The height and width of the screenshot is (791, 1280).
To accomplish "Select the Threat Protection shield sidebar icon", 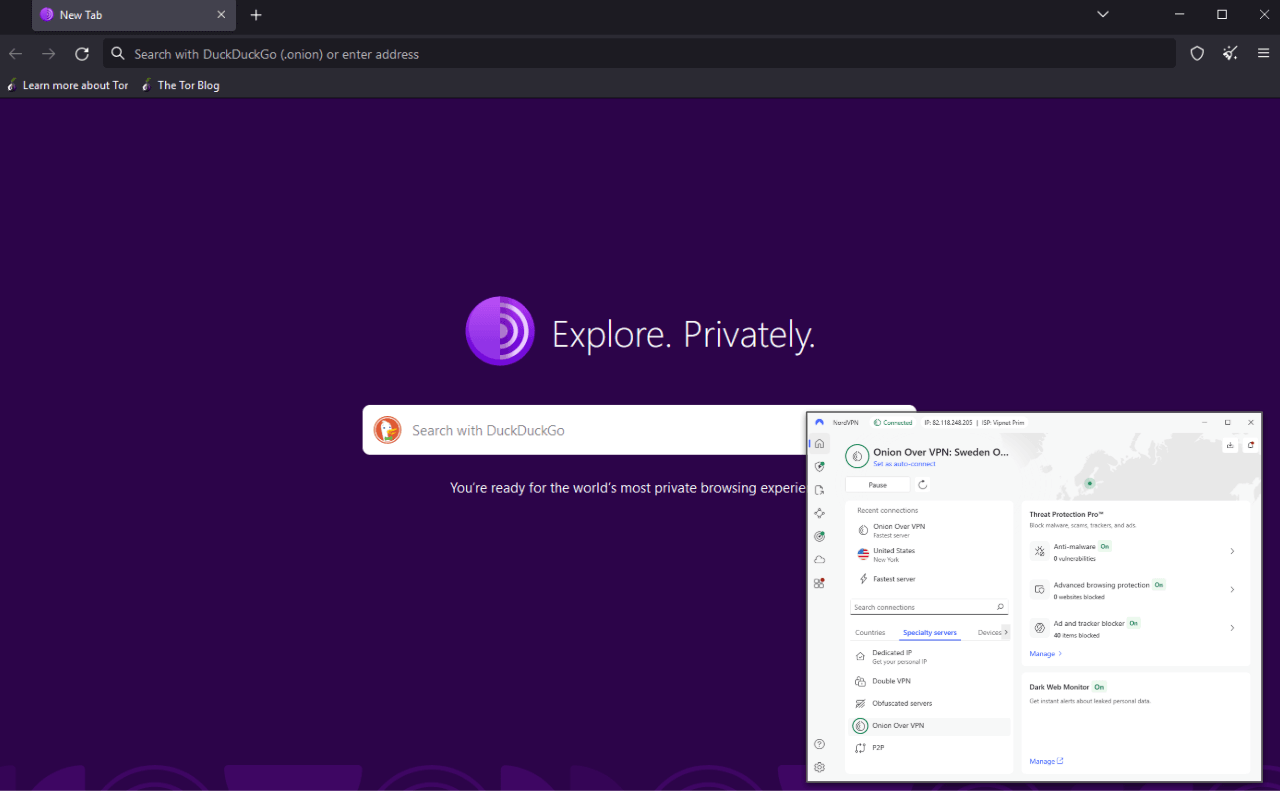I will (x=819, y=466).
